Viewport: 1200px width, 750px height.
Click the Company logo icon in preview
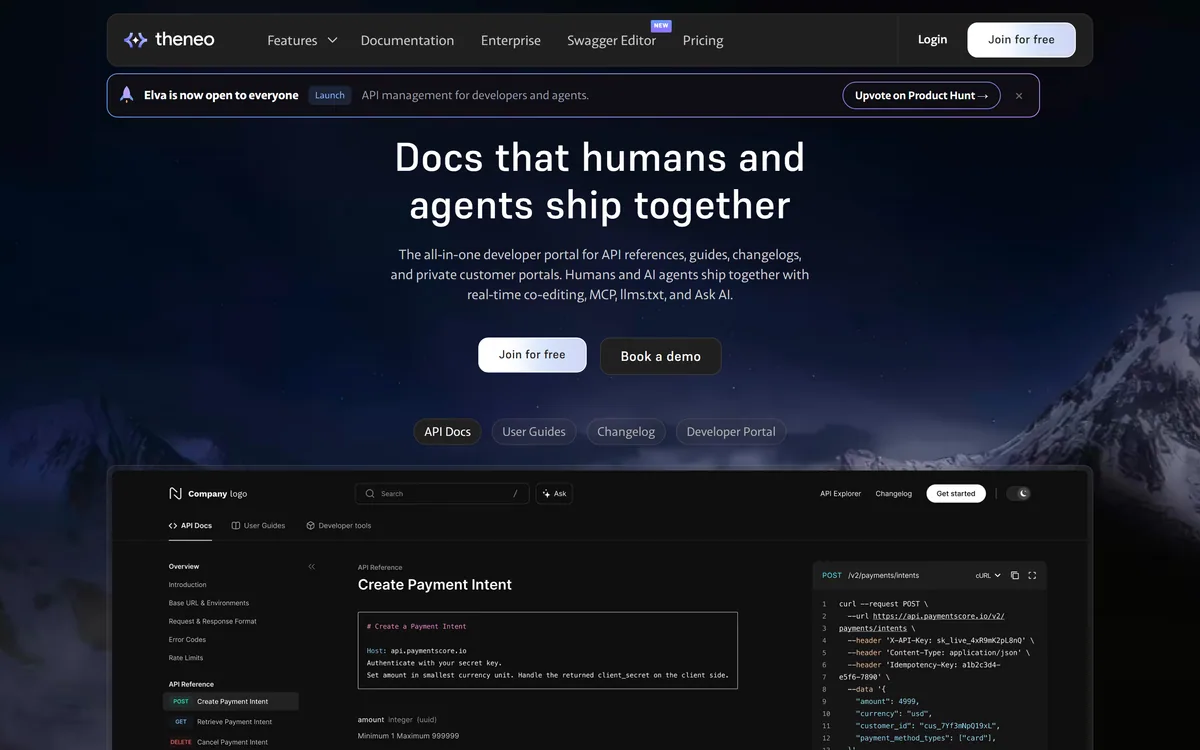(x=176, y=494)
